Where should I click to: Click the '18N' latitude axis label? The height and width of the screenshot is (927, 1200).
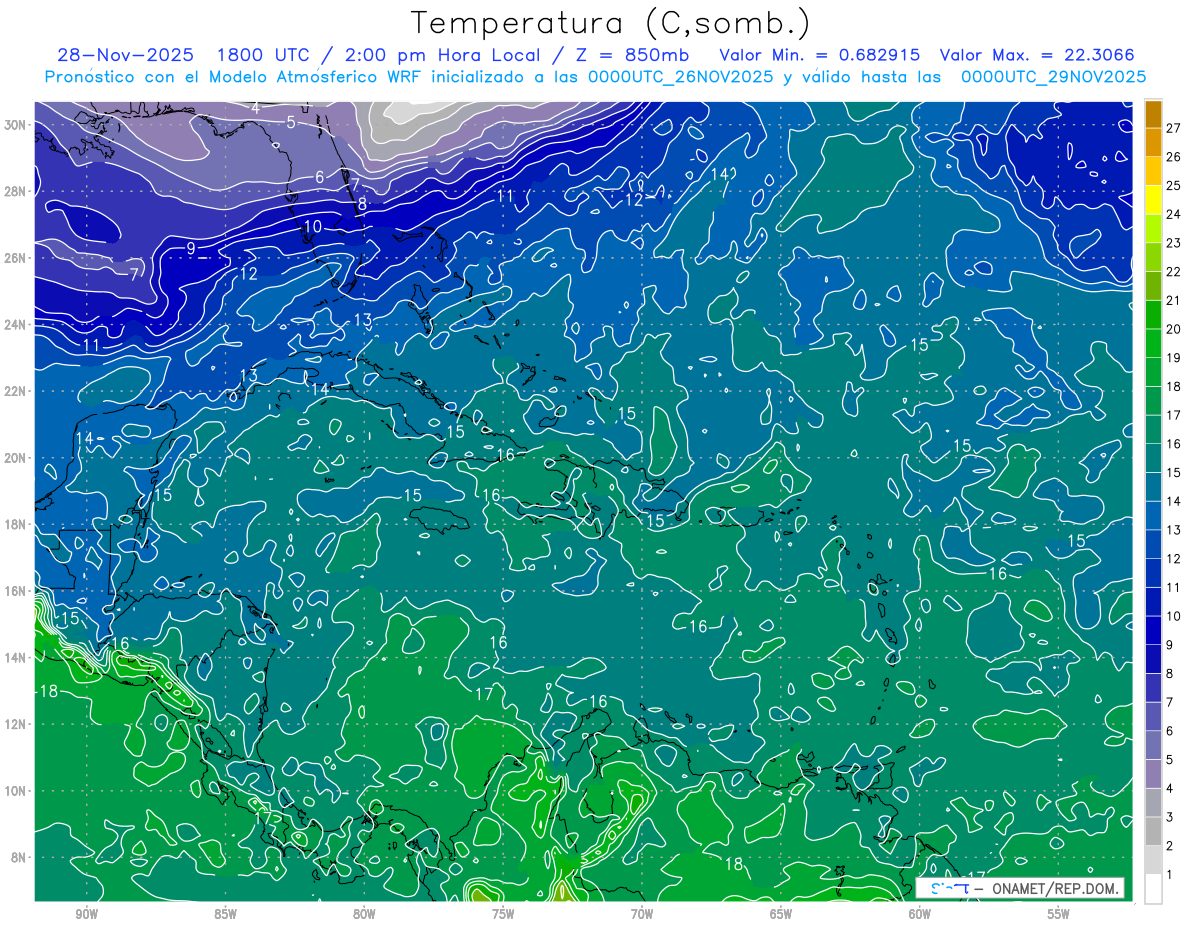click(x=15, y=524)
